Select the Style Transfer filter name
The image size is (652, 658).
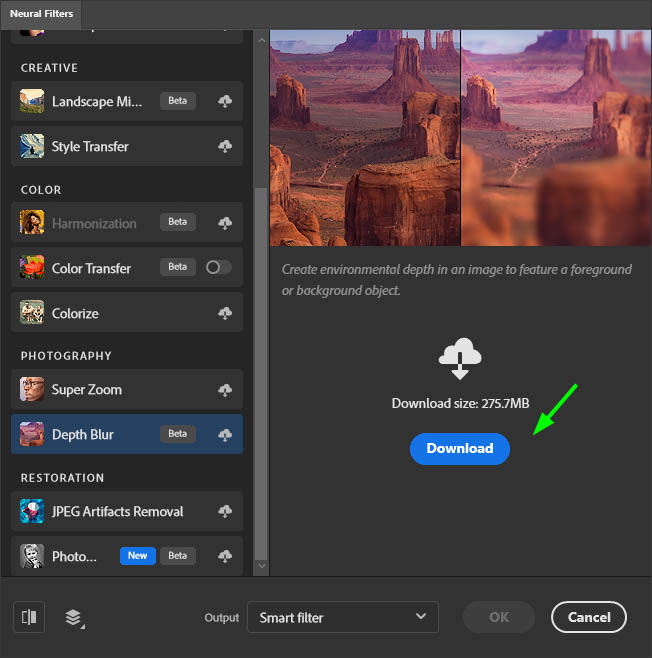(x=90, y=146)
